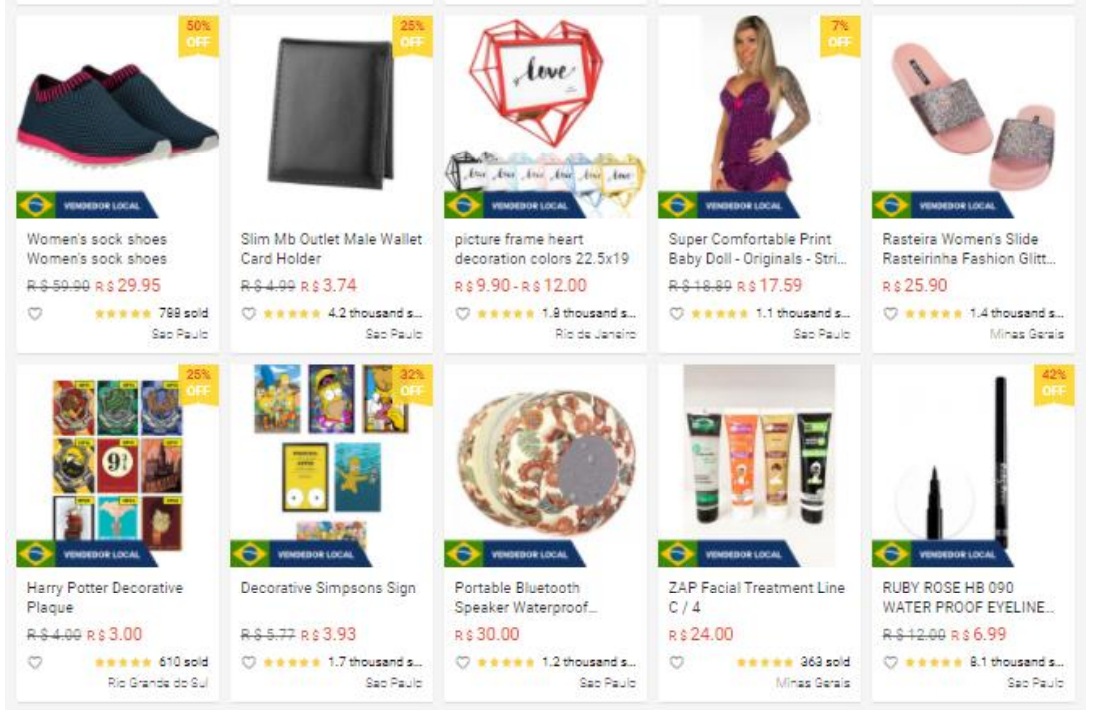
Task: Select ZAP Facial Treatment Line title
Action: [x=756, y=598]
